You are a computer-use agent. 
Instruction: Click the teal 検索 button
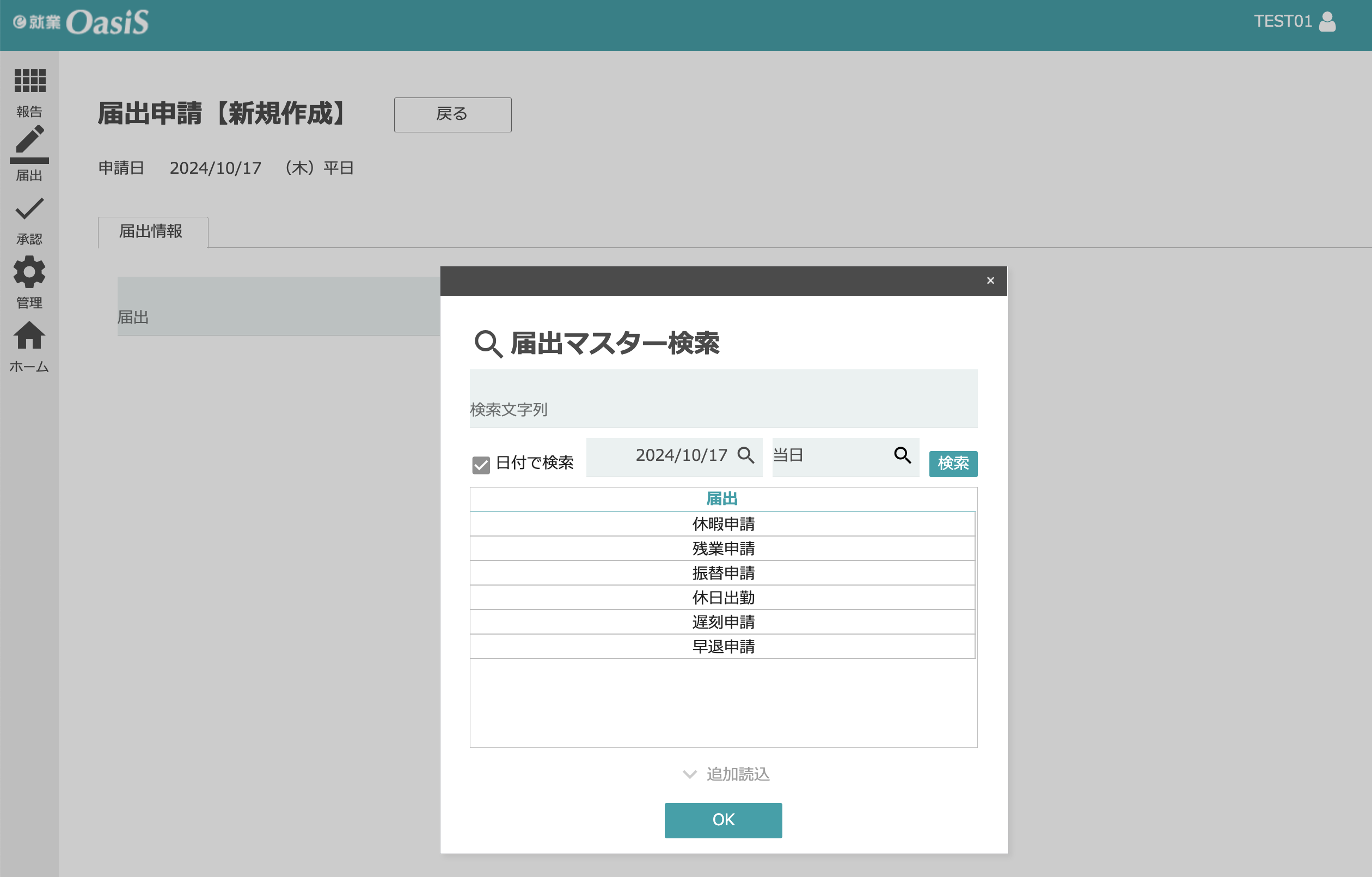coord(953,463)
